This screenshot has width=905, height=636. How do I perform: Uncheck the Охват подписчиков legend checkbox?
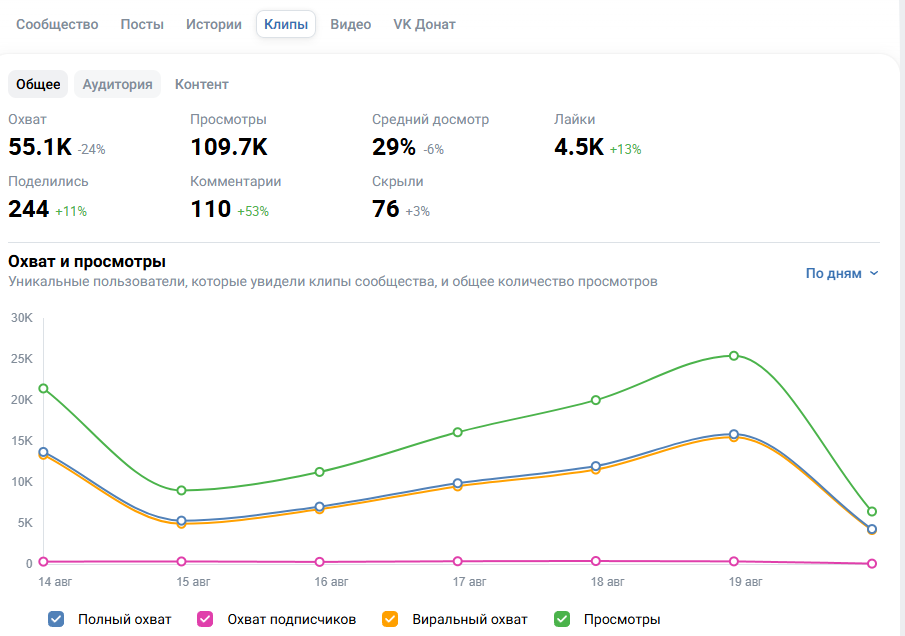coord(205,619)
